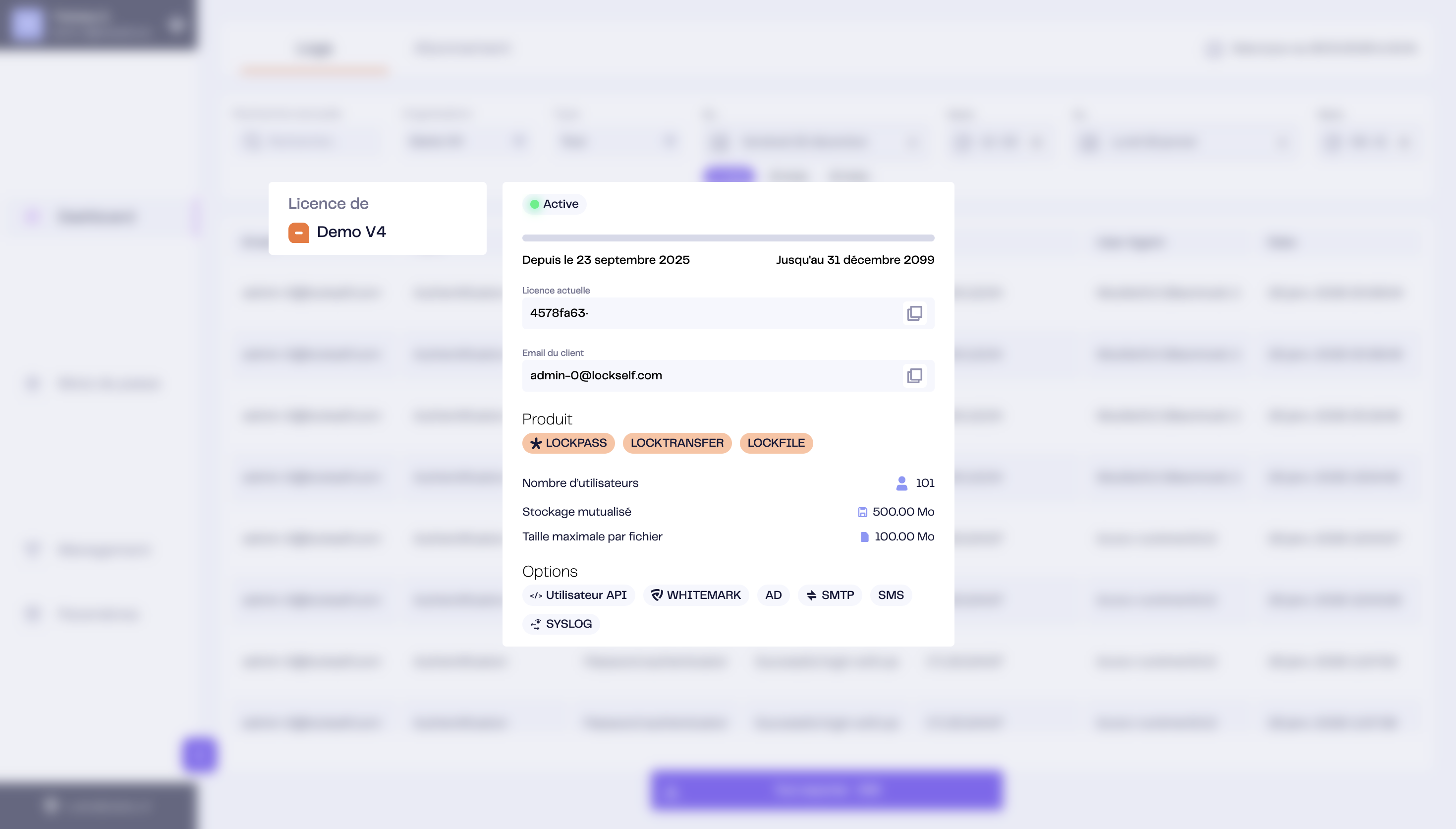Click the Email du client field

pyautogui.click(x=728, y=376)
